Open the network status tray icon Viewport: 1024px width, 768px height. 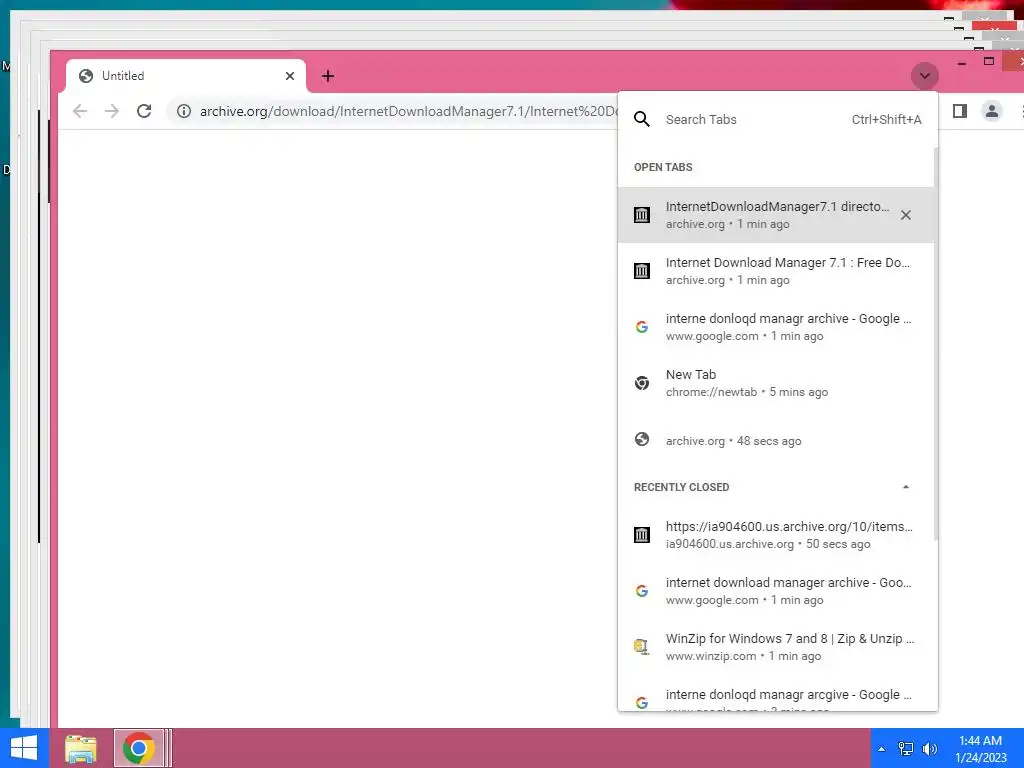(x=906, y=748)
